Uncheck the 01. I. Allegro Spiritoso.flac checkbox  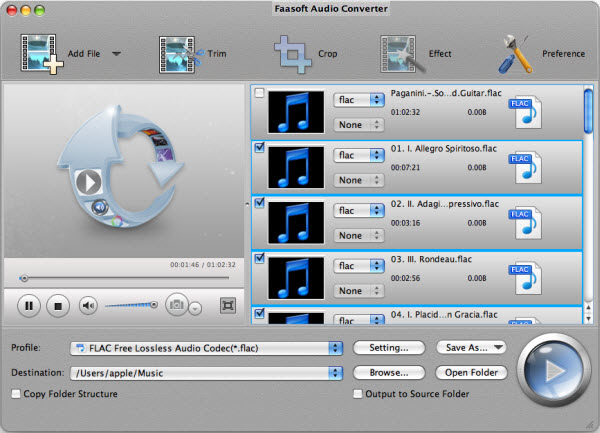(x=259, y=147)
